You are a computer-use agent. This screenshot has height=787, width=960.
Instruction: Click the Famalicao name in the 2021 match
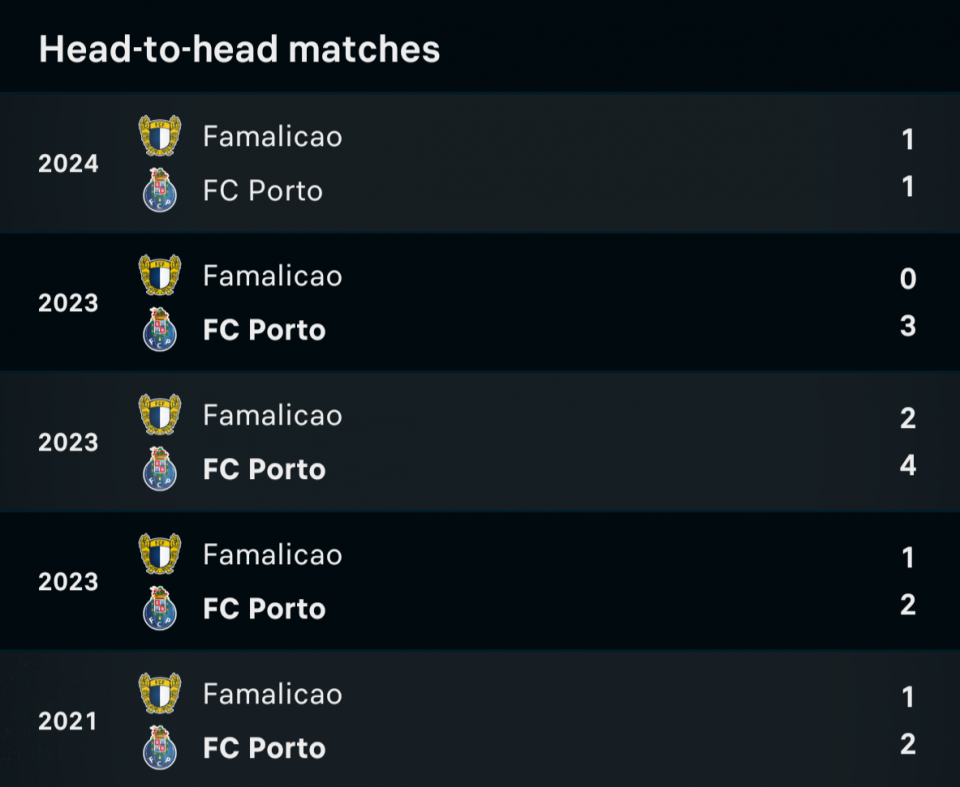272,694
